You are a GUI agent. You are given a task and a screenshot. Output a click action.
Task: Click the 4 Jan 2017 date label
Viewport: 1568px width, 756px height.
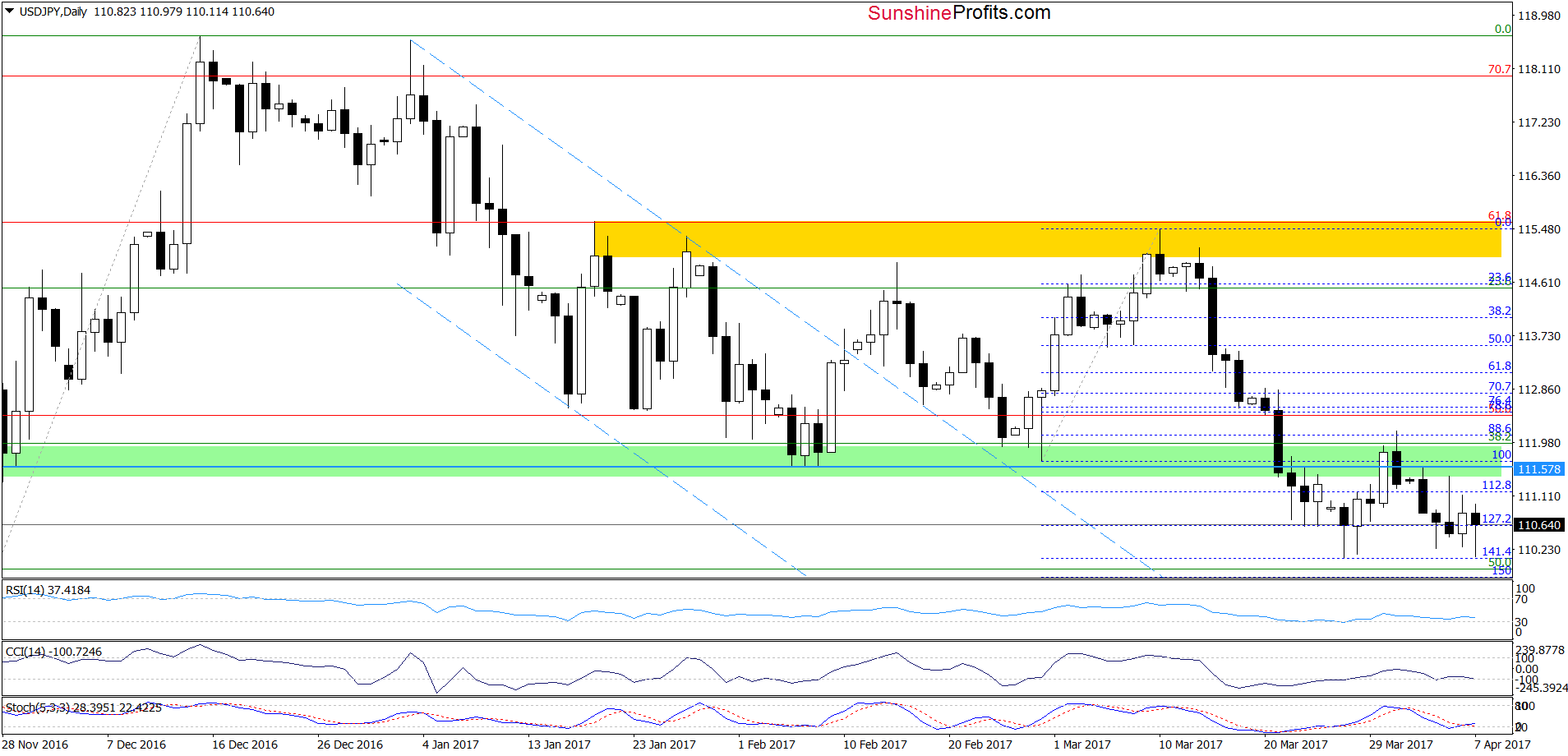click(450, 744)
